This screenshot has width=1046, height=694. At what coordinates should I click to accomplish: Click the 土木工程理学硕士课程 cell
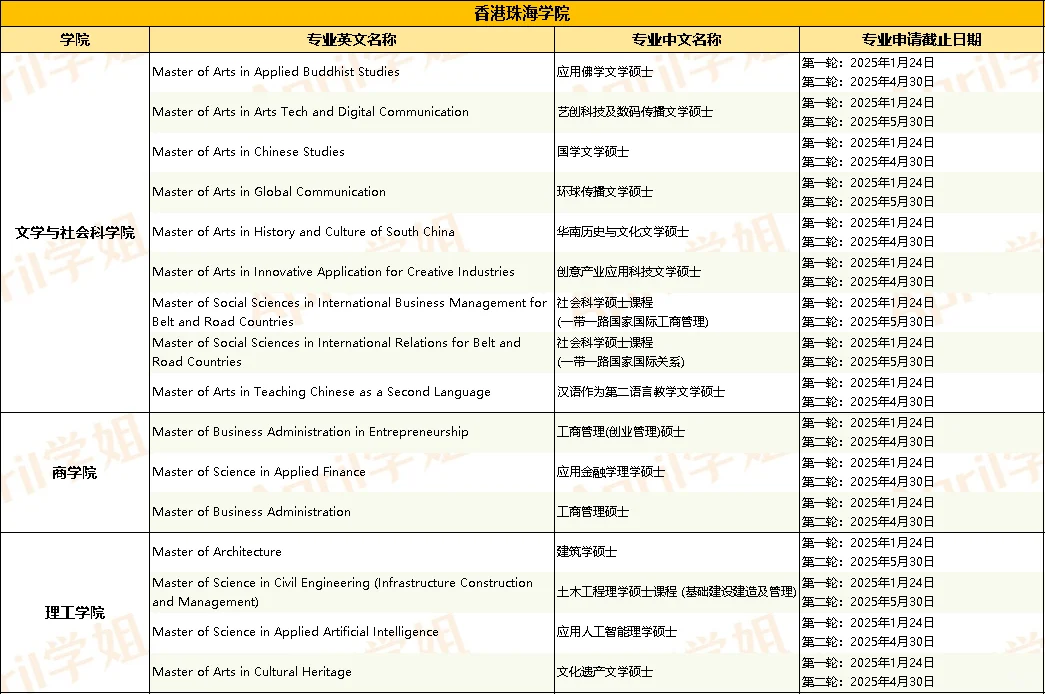pos(676,593)
